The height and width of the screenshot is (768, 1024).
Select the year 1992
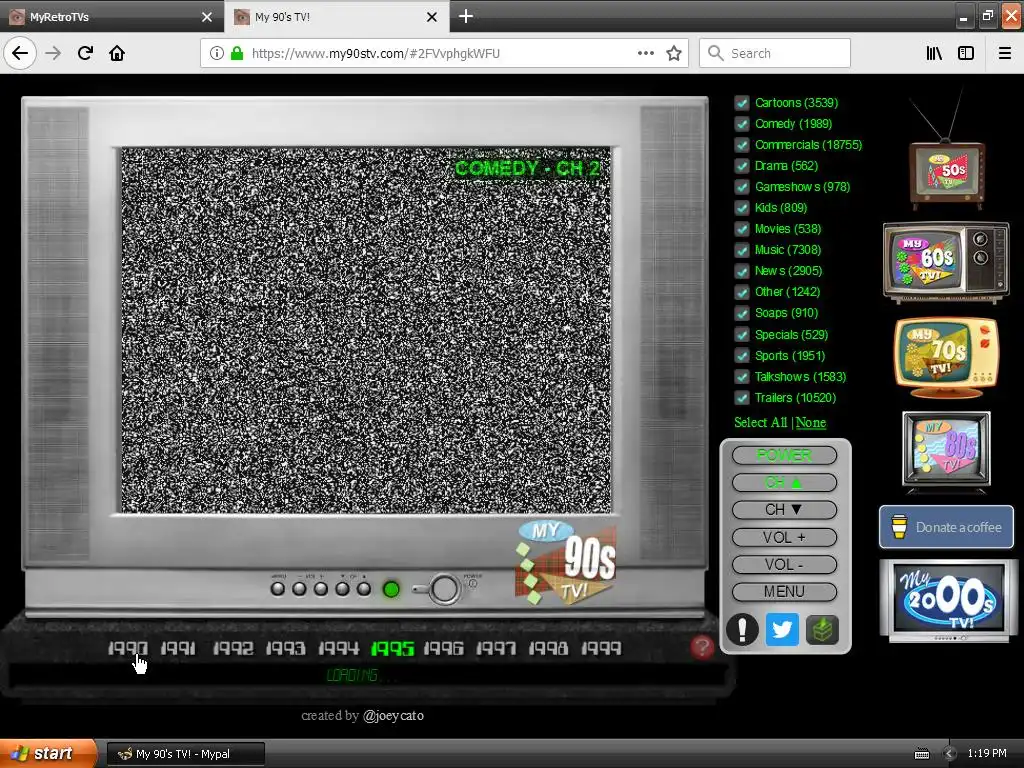coord(233,648)
